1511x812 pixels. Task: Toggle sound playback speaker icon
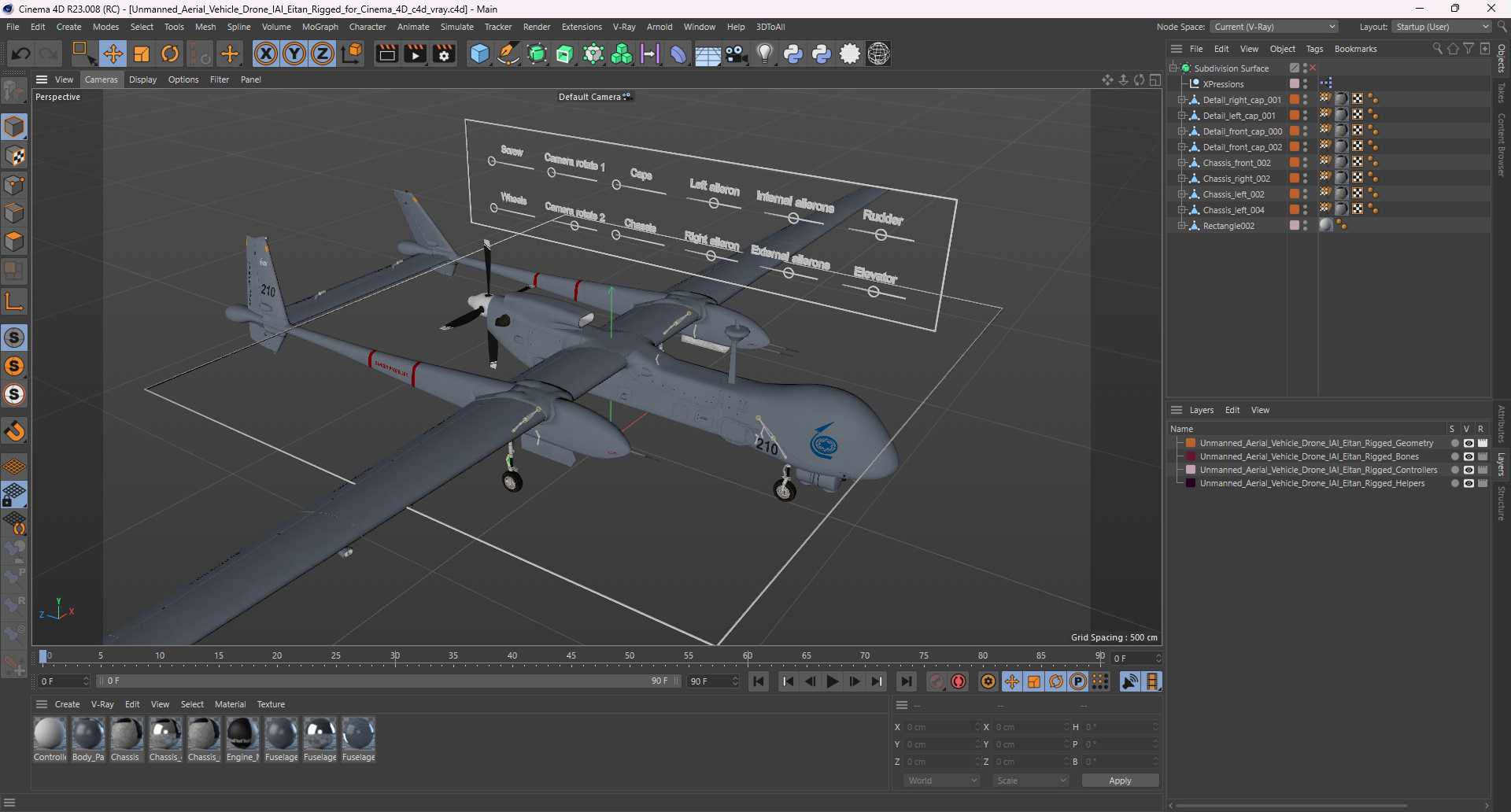[1129, 681]
